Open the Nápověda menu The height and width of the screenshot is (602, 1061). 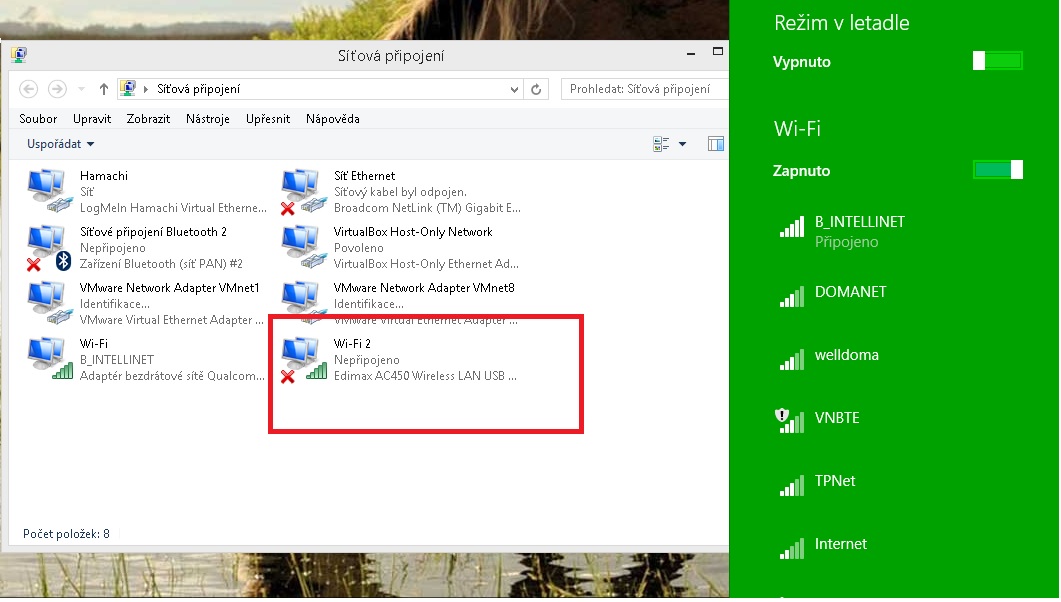click(x=332, y=119)
